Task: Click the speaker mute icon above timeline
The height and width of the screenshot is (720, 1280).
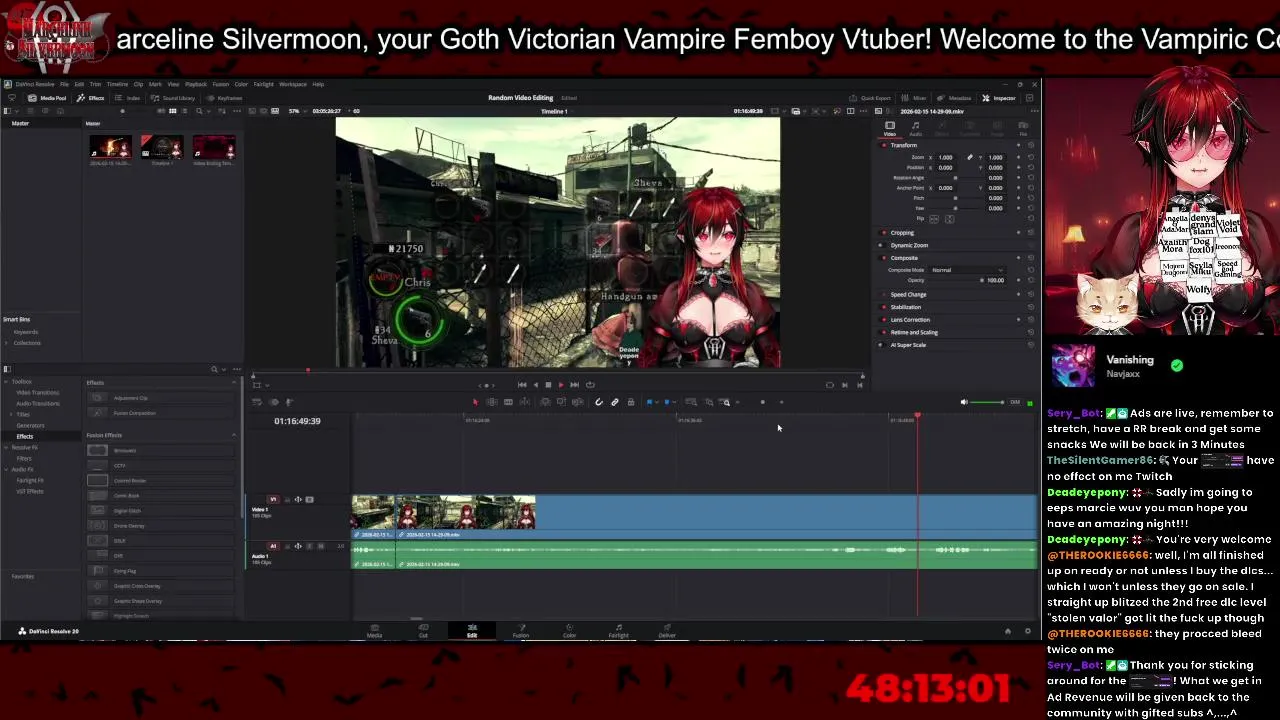Action: pos(964,402)
